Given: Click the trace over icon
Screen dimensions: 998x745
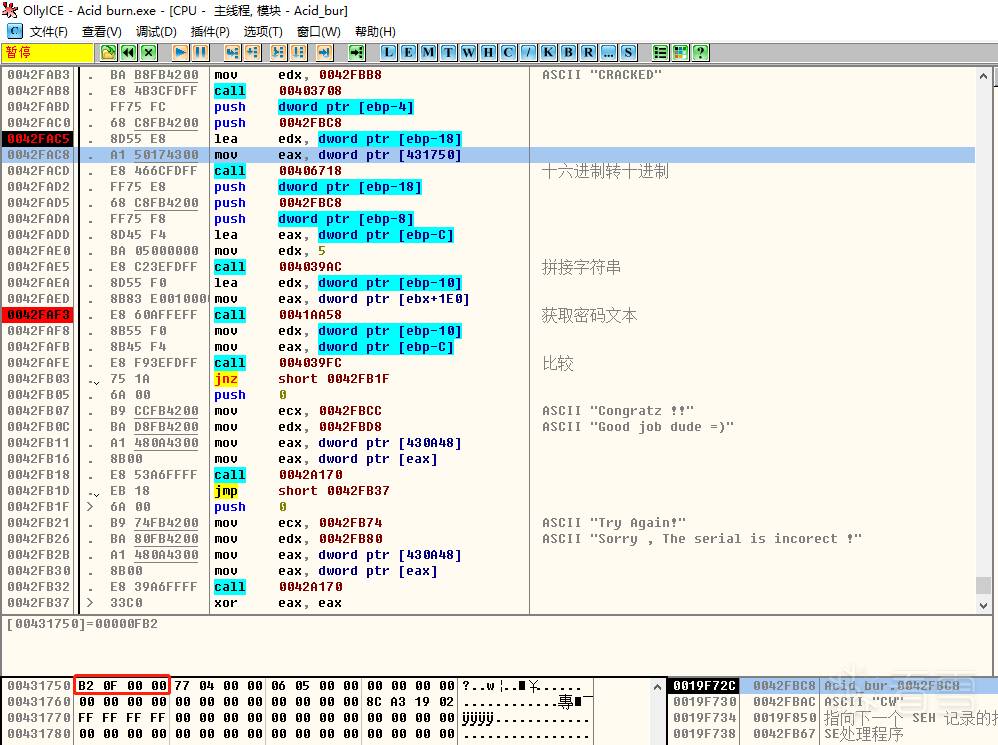Looking at the screenshot, I should click(299, 53).
